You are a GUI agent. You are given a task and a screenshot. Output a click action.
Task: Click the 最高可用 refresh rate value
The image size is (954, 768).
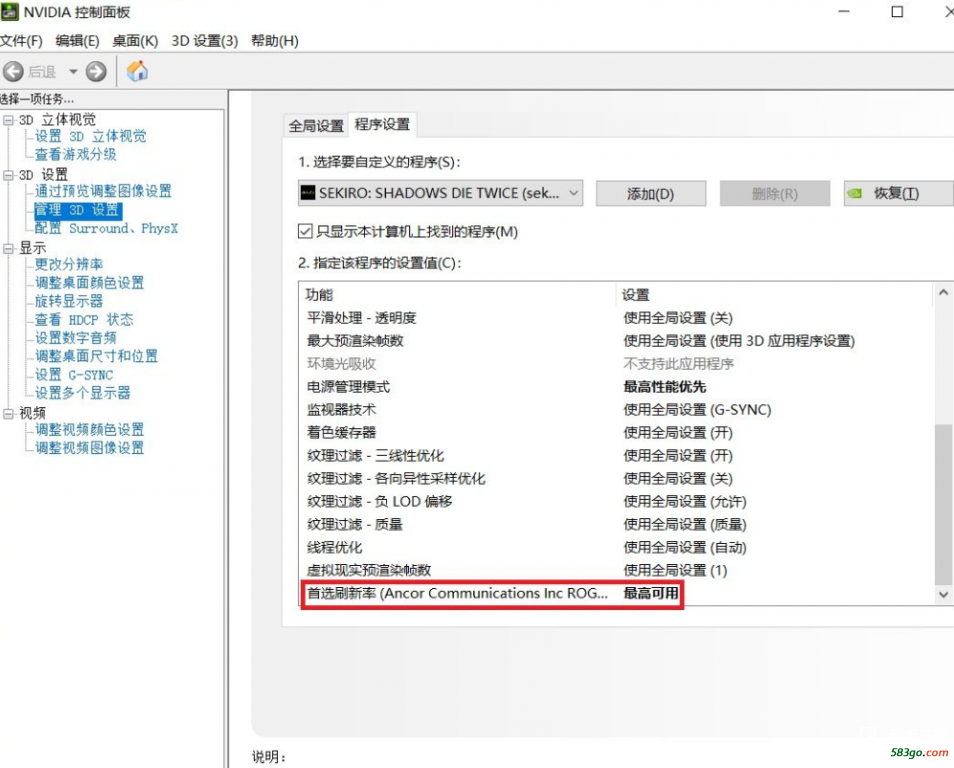650,593
